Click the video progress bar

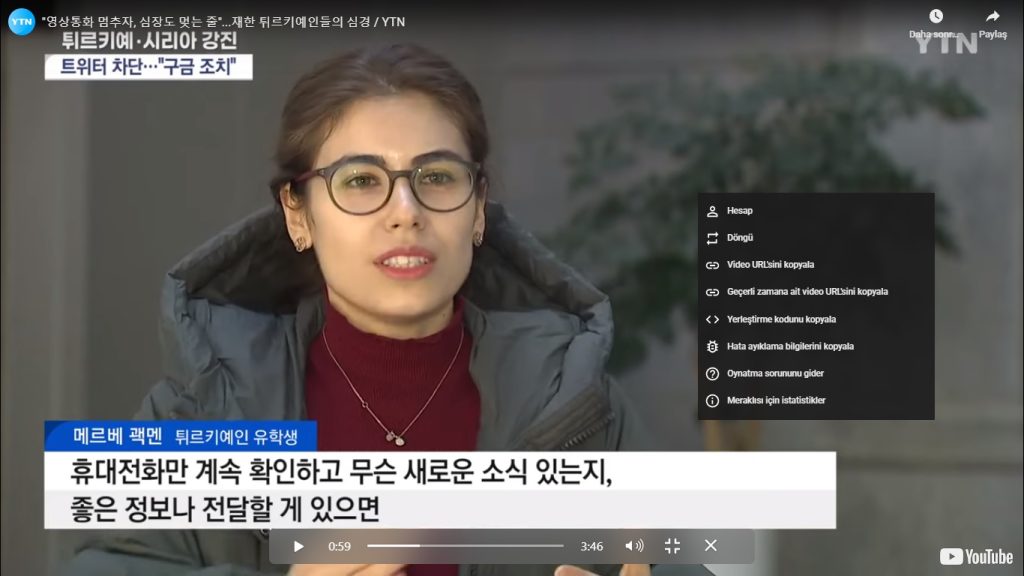465,546
